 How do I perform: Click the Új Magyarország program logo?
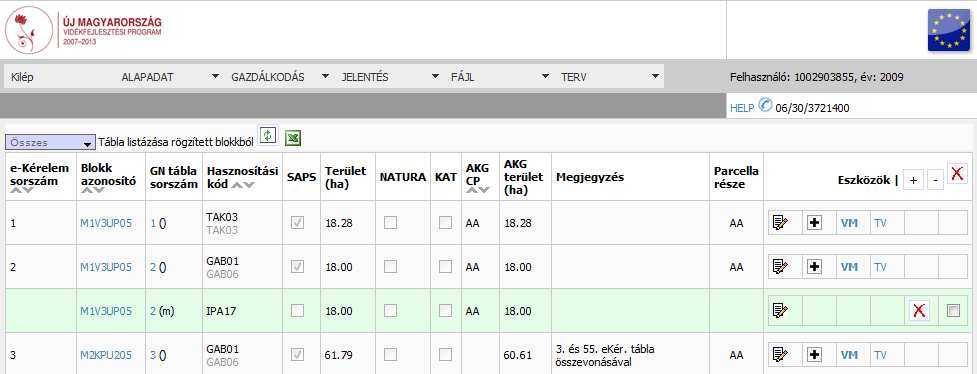tap(83, 30)
